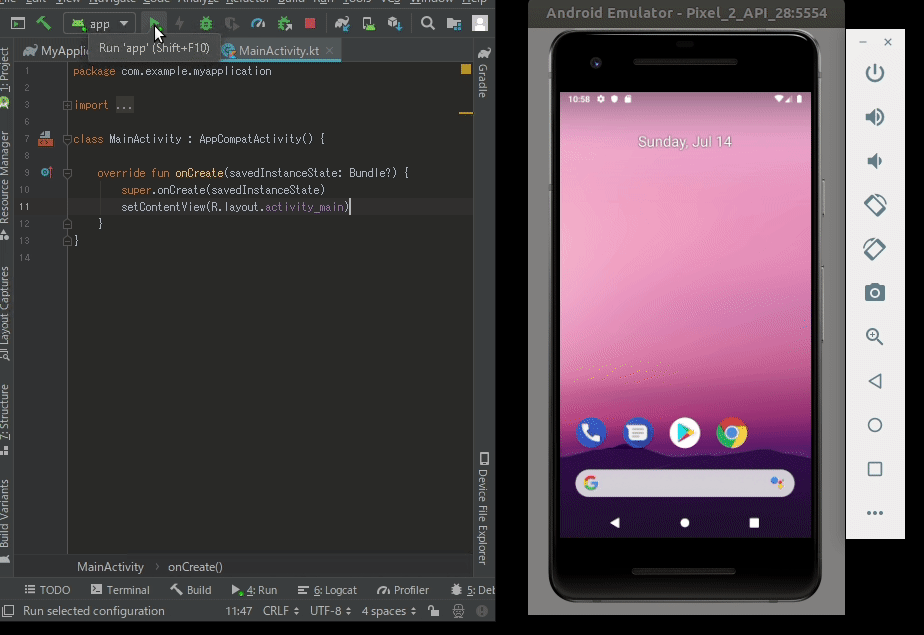Debug app with the green bug icon
This screenshot has width=924, height=635.
click(206, 24)
